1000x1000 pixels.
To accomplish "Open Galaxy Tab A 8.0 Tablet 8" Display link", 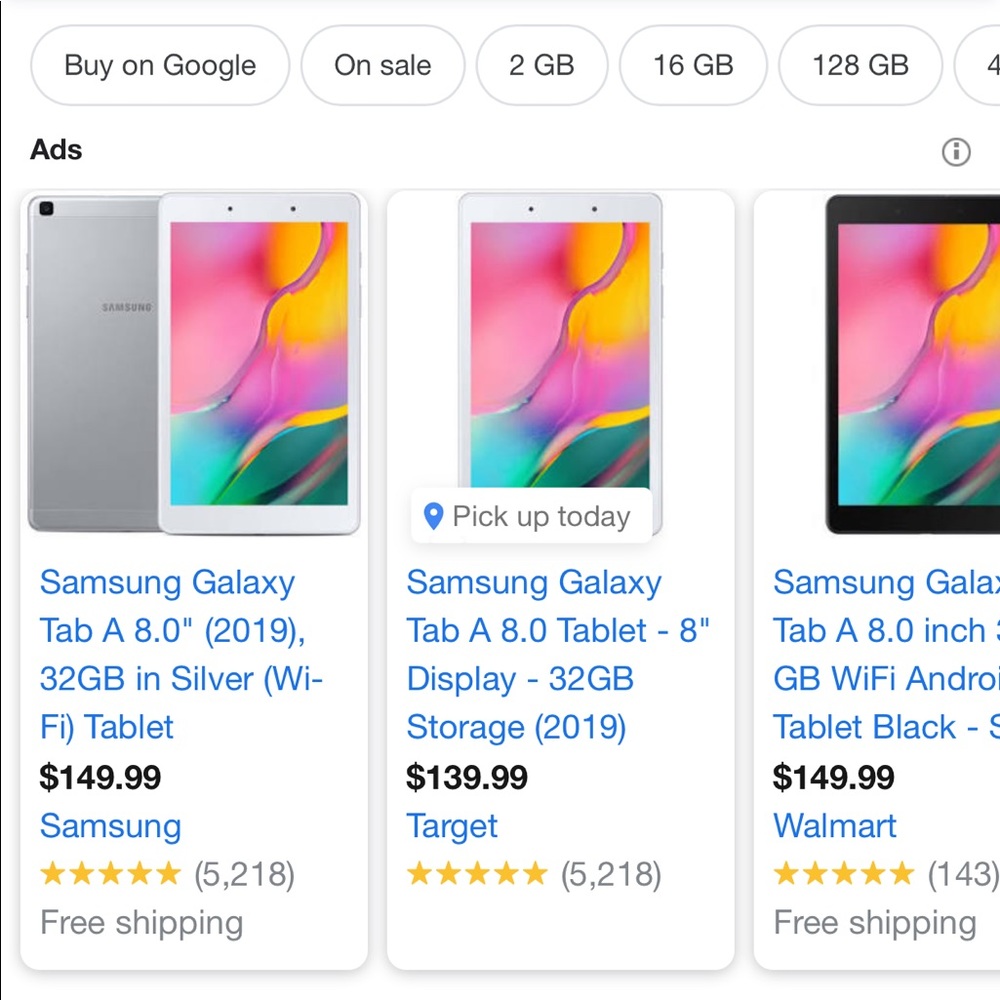I will click(558, 654).
